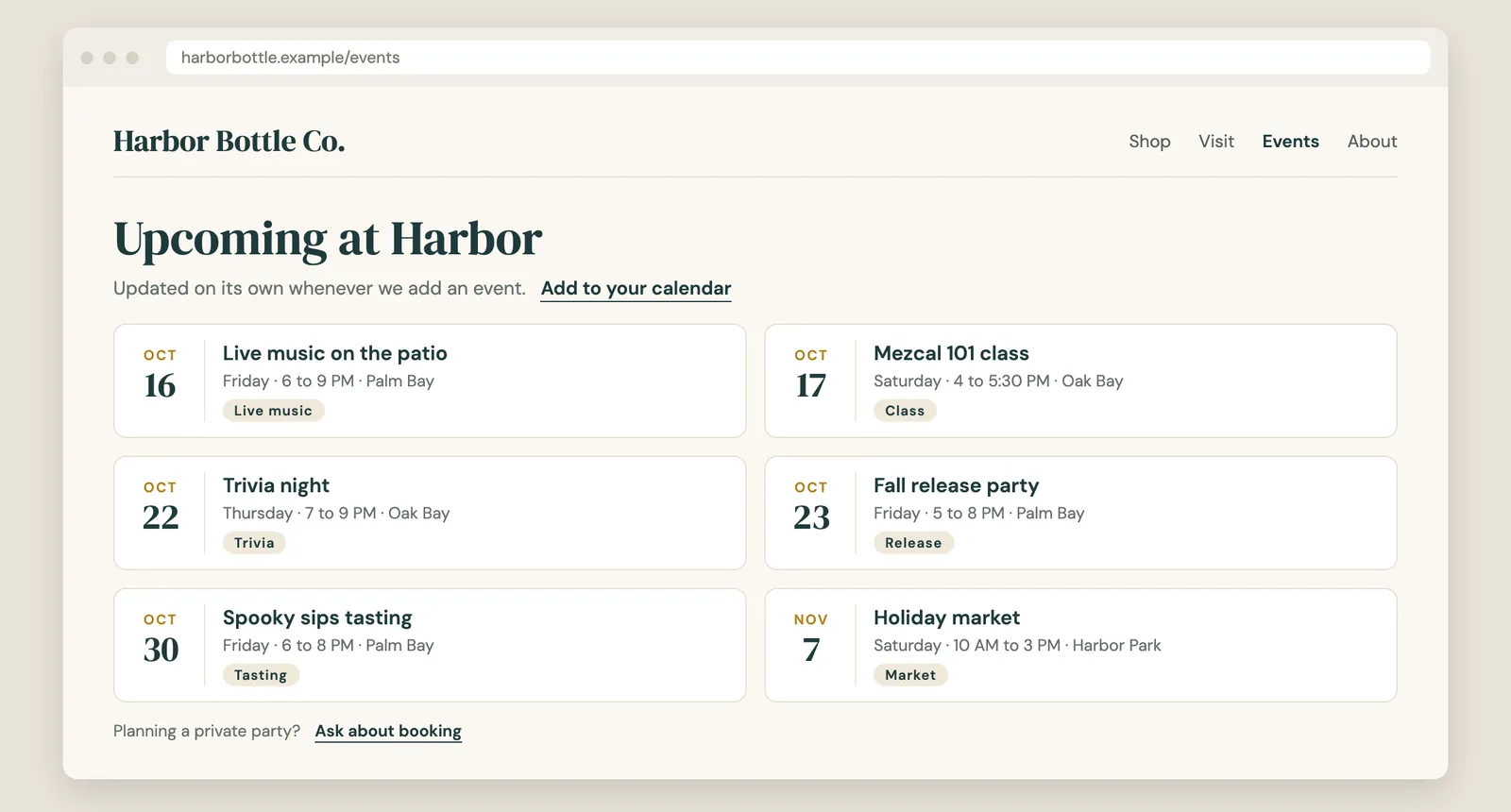
Task: Open the Shop page in navigation
Action: coord(1149,142)
